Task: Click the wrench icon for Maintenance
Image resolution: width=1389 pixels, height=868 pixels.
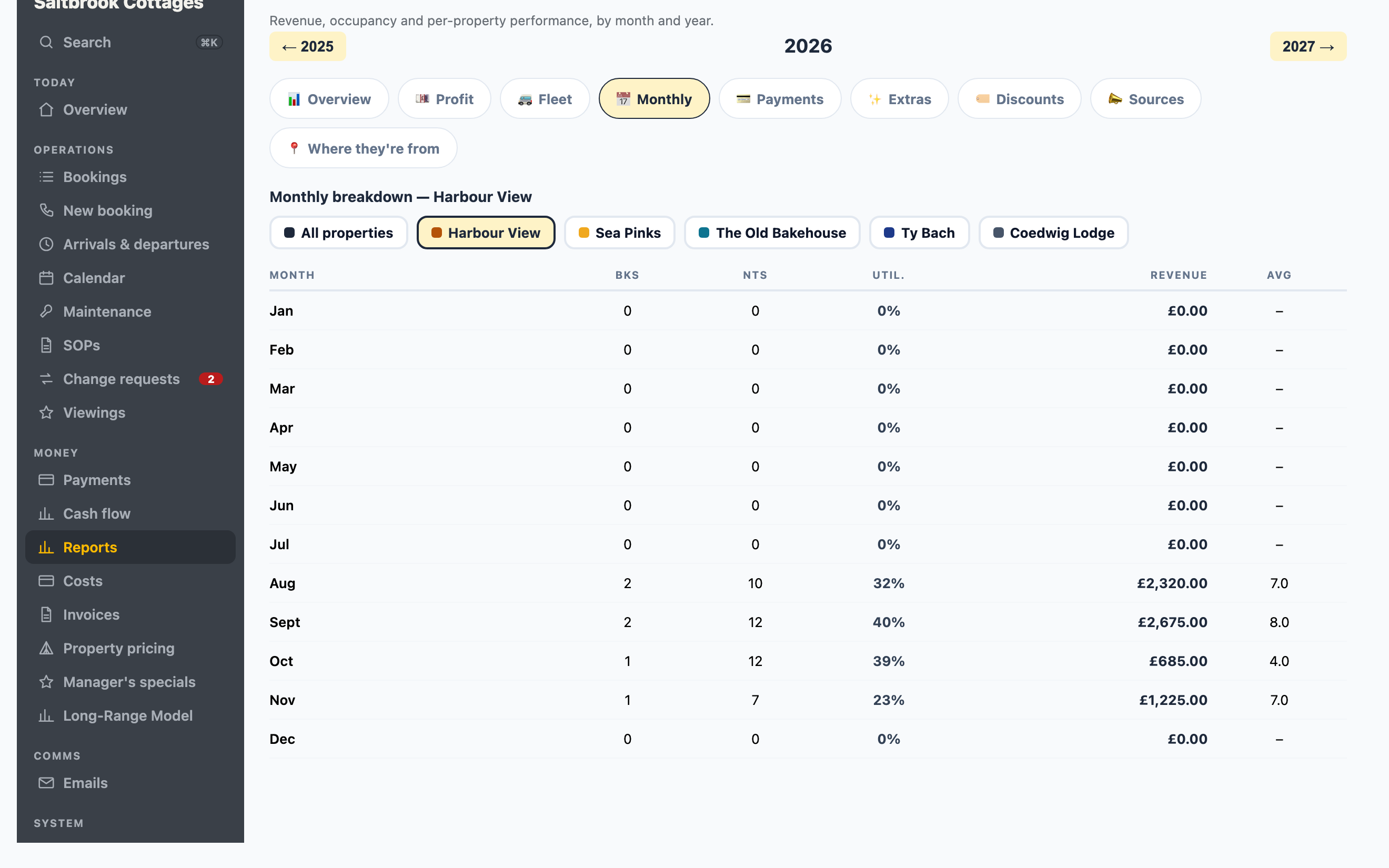Action: pyautogui.click(x=46, y=312)
